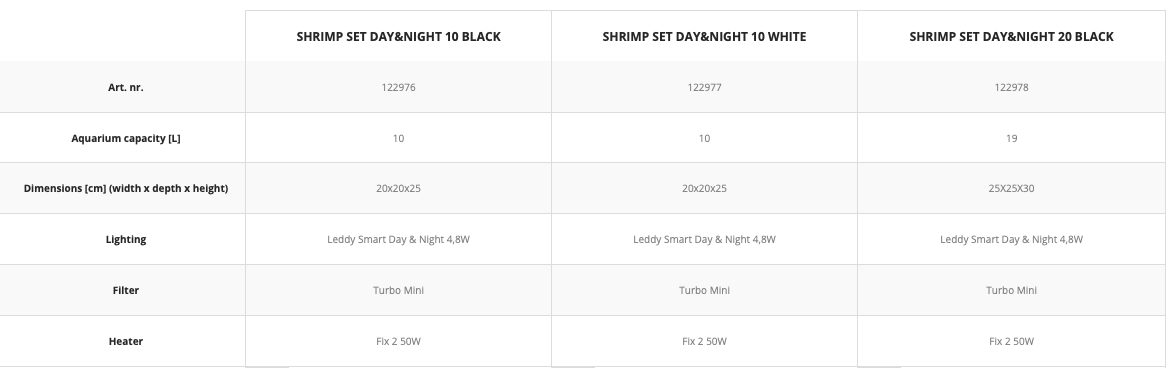Select the Art. nr. row label
Screen dimensions: 1173x368
tap(126, 88)
